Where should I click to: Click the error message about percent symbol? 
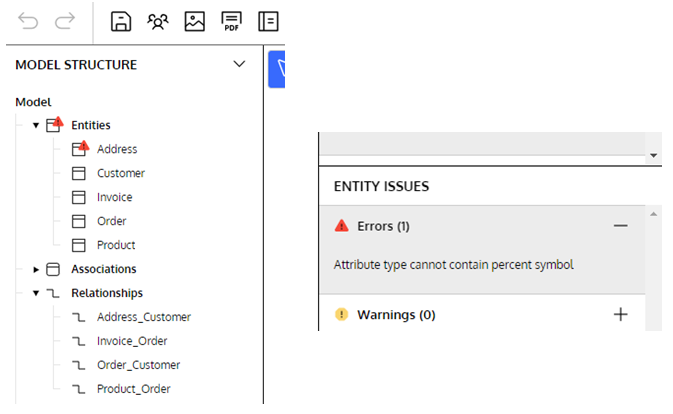[454, 265]
